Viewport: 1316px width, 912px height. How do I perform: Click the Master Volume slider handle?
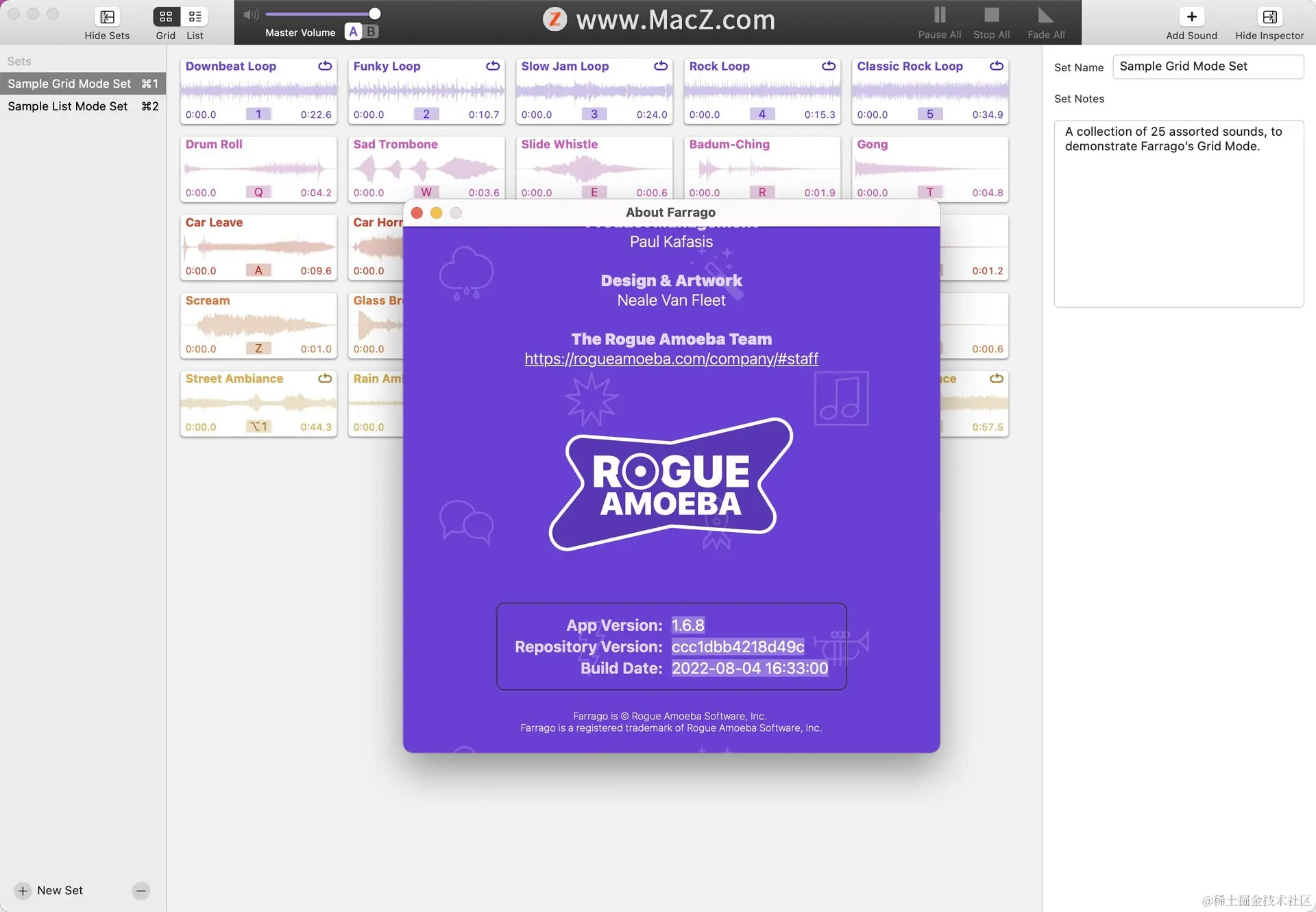(374, 14)
